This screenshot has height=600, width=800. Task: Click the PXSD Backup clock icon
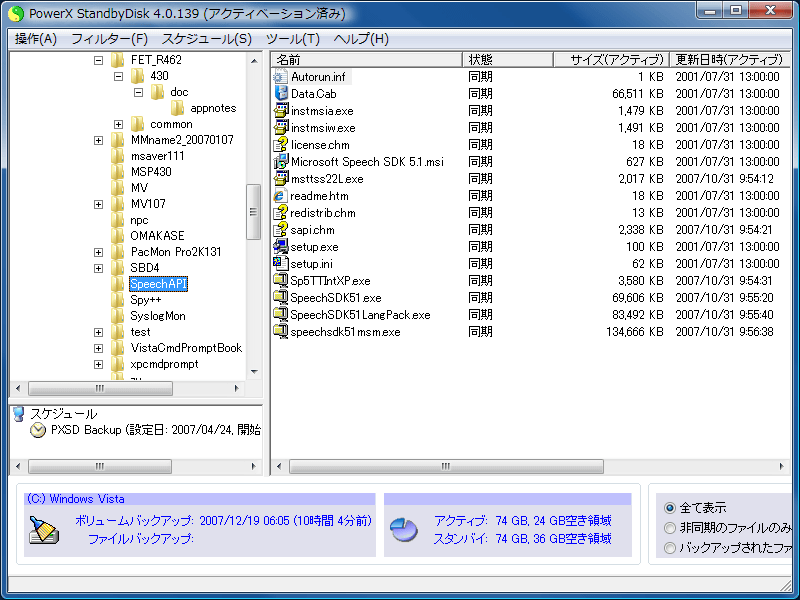click(x=38, y=430)
